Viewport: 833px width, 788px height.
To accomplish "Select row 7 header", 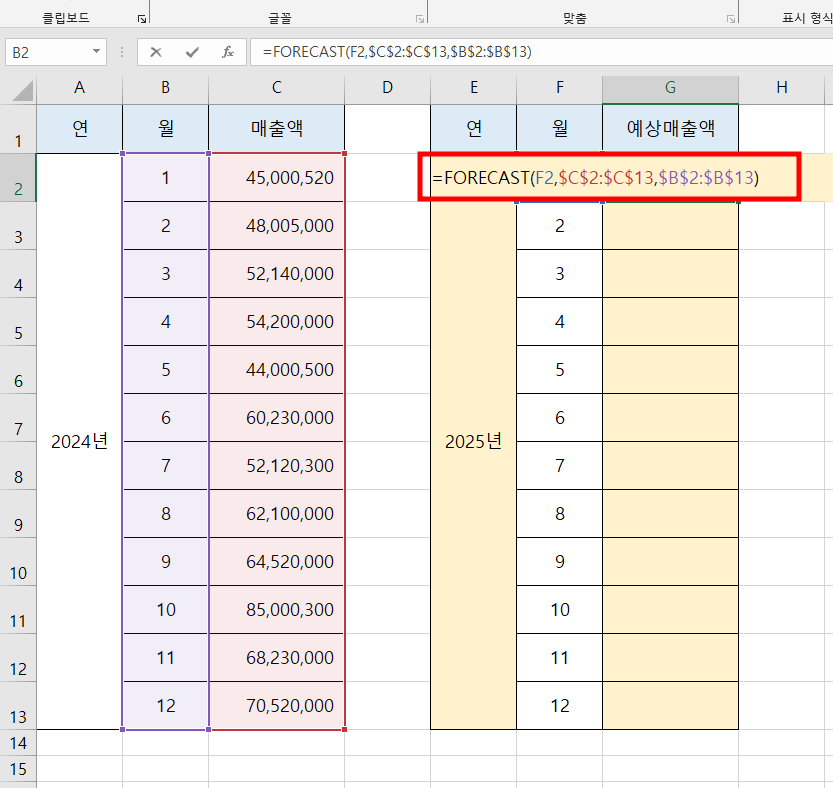I will [x=18, y=418].
